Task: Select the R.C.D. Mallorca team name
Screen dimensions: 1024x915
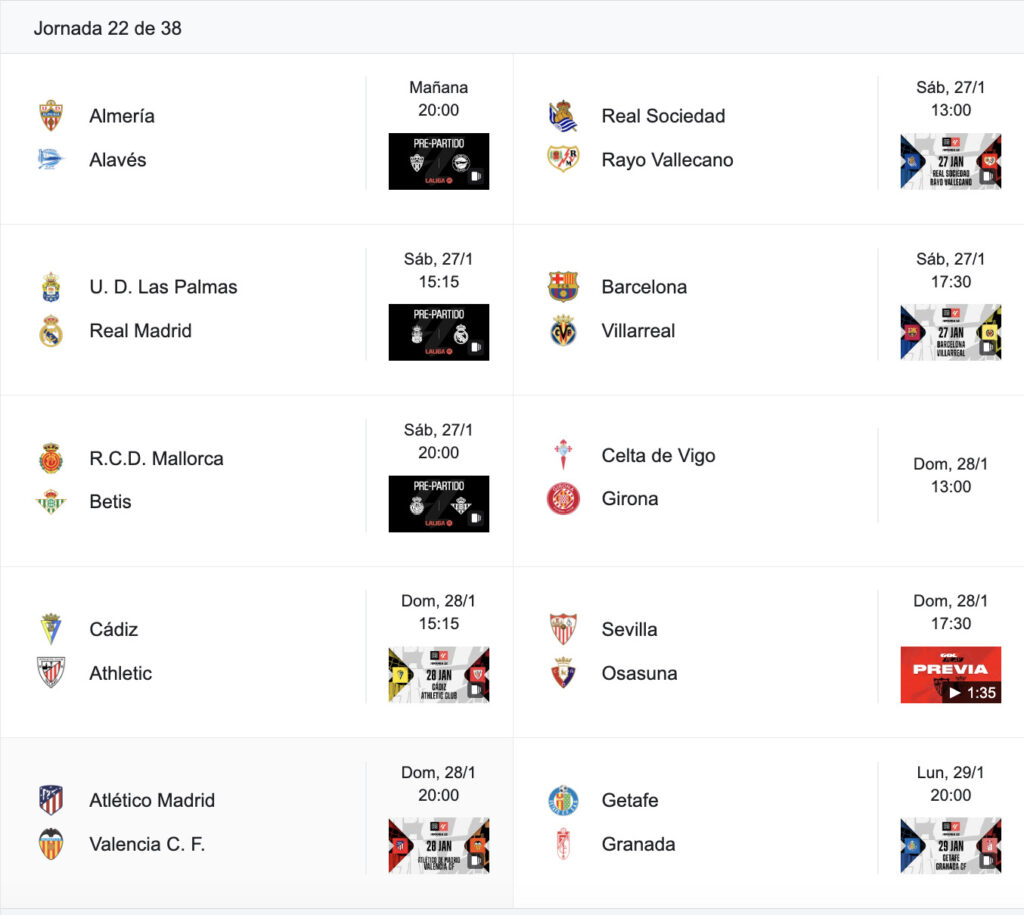Action: tap(156, 458)
